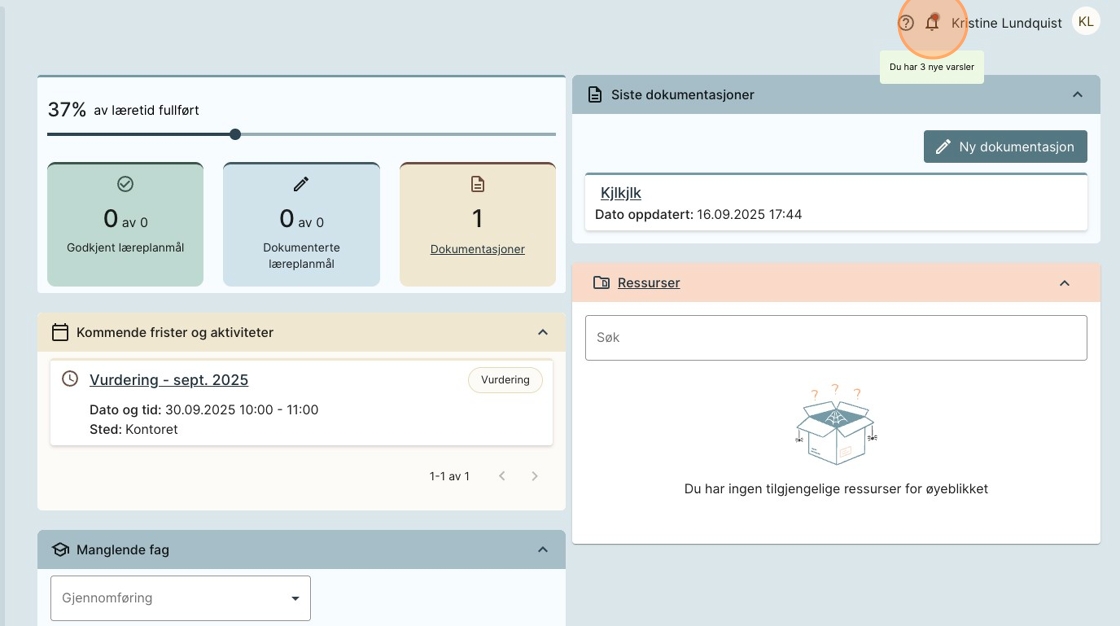Click the document icon above Dokumentasjoner count
Screen dimensions: 1120x626
click(x=477, y=184)
